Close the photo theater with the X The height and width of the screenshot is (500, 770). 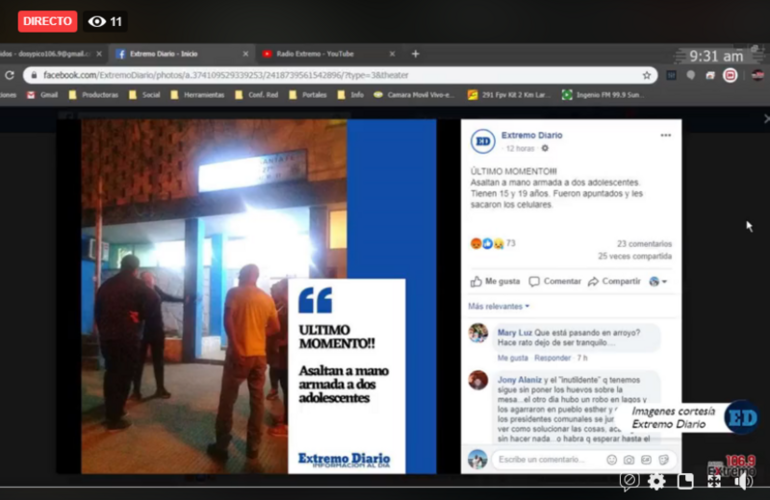click(767, 118)
